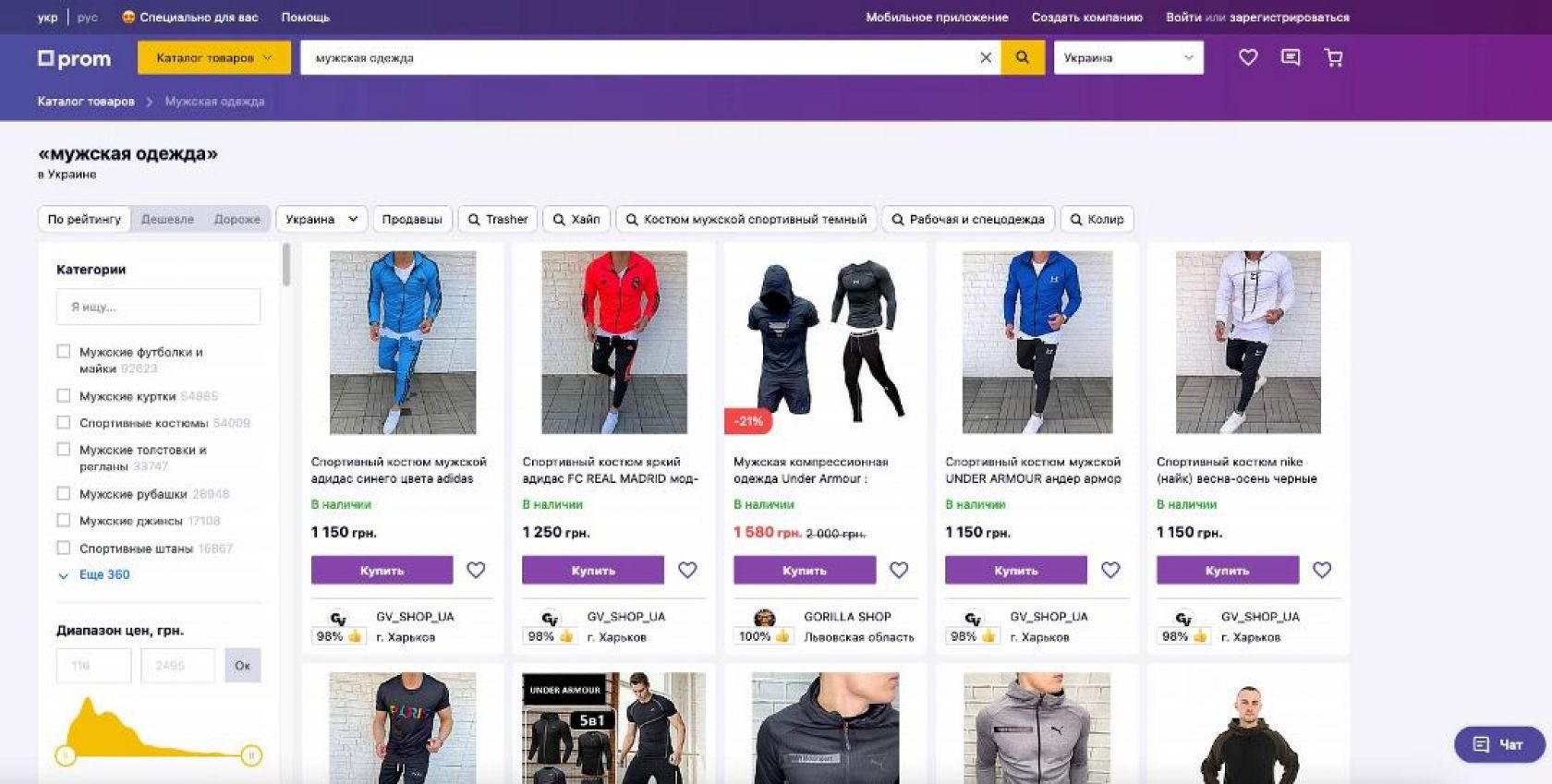
Task: Tick Спортивные костюмы checkbox
Action: pos(64,423)
